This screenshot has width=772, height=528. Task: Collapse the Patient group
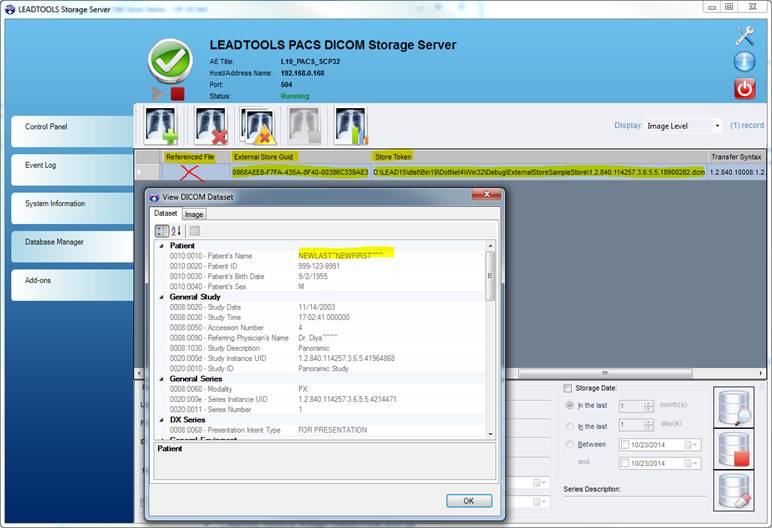161,246
